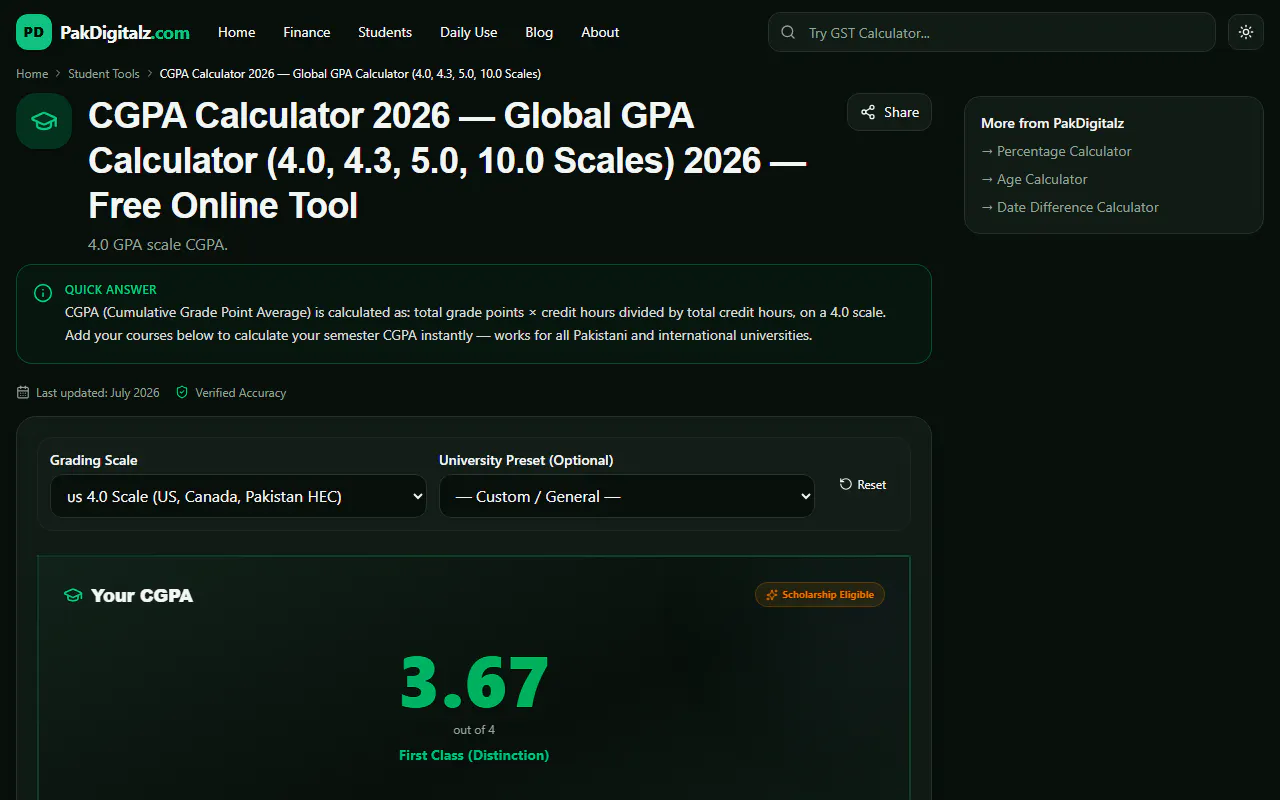Click the Verified Accuracy shield icon
This screenshot has width=1280, height=800.
coord(182,393)
